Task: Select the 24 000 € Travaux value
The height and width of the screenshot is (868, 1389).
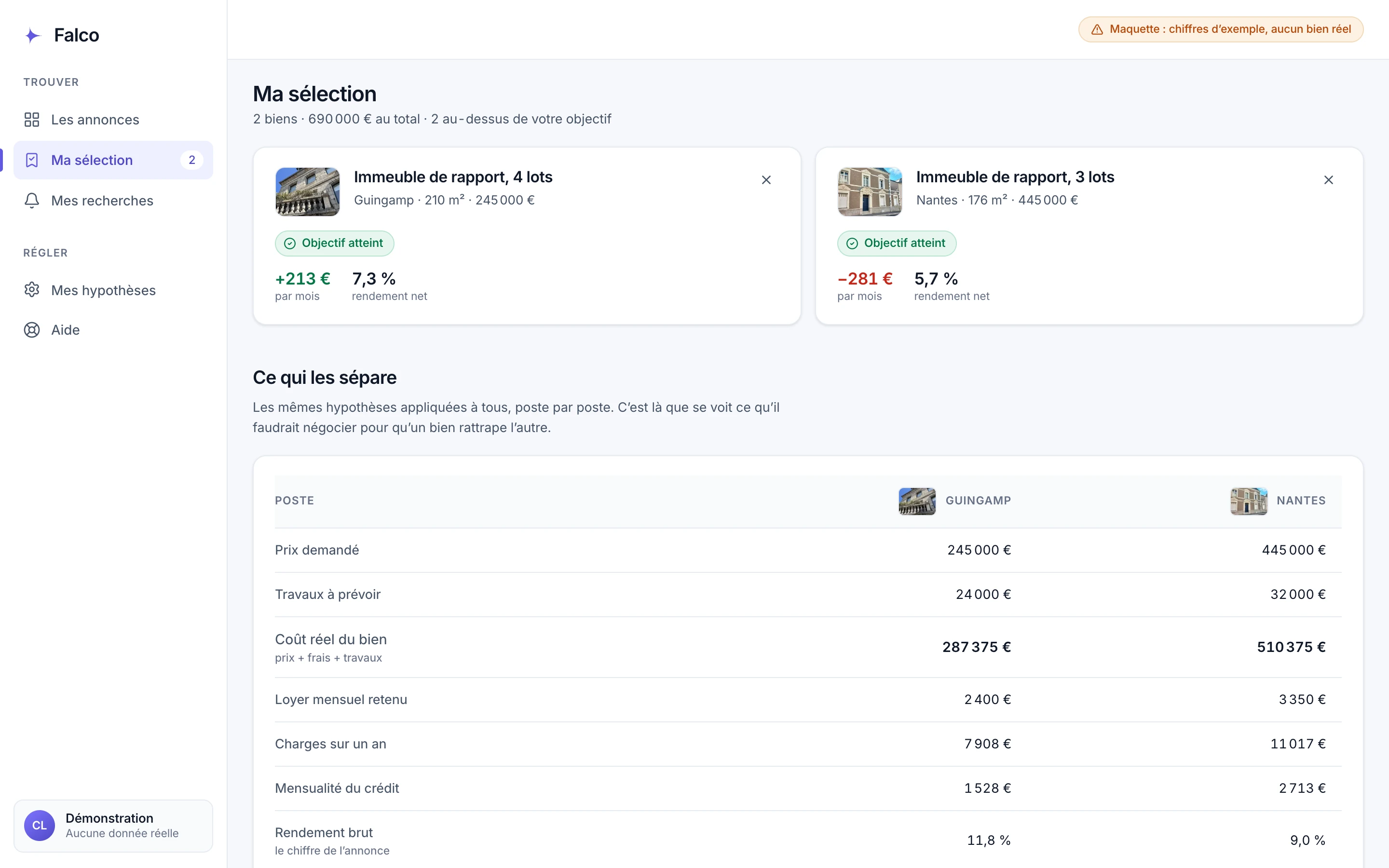Action: (983, 594)
